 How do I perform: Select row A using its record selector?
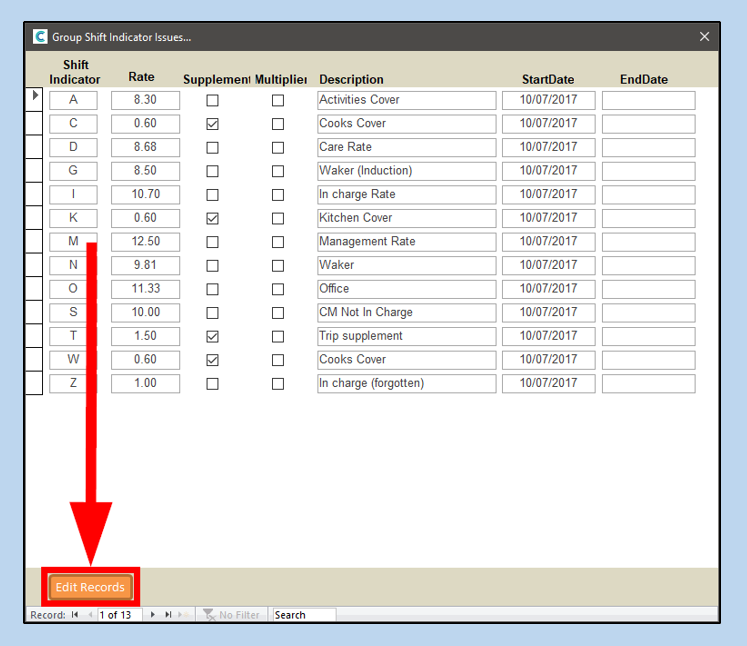(x=34, y=100)
